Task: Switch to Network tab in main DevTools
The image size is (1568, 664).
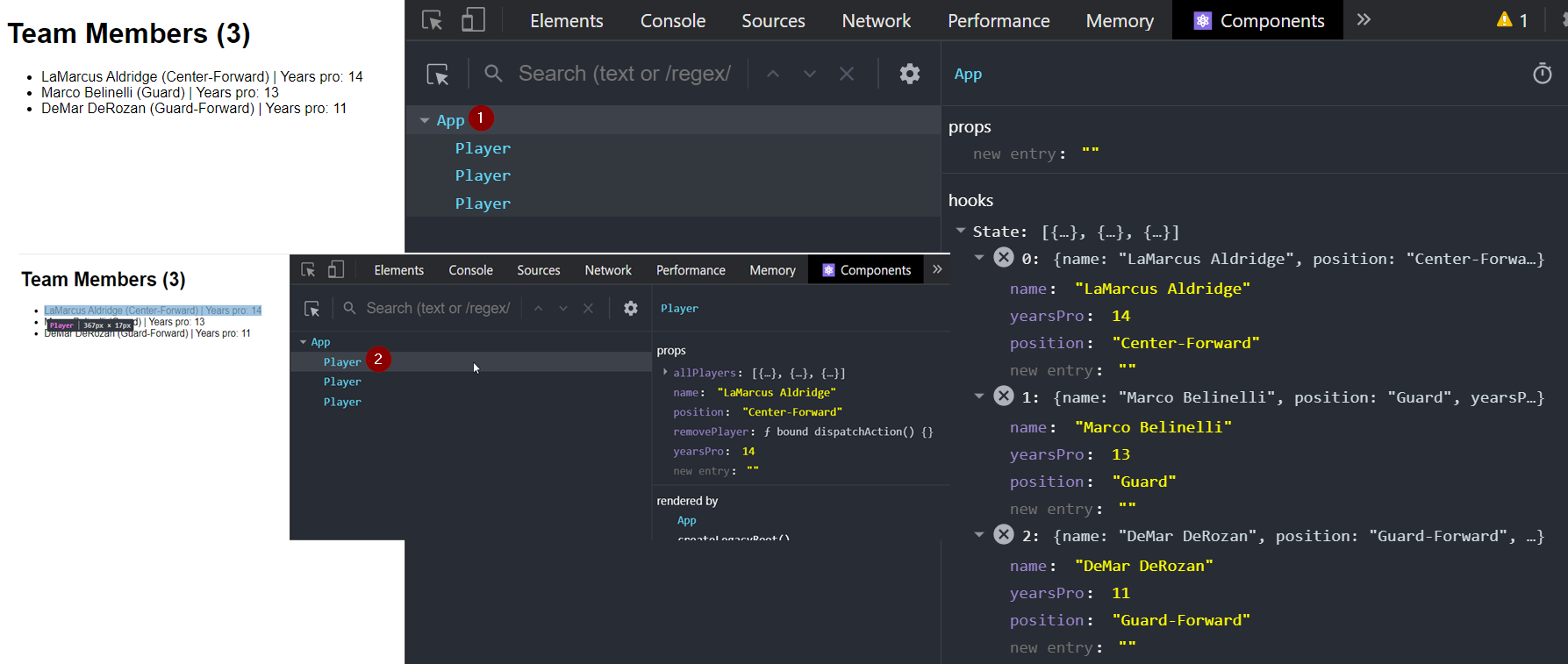Action: coord(877,20)
